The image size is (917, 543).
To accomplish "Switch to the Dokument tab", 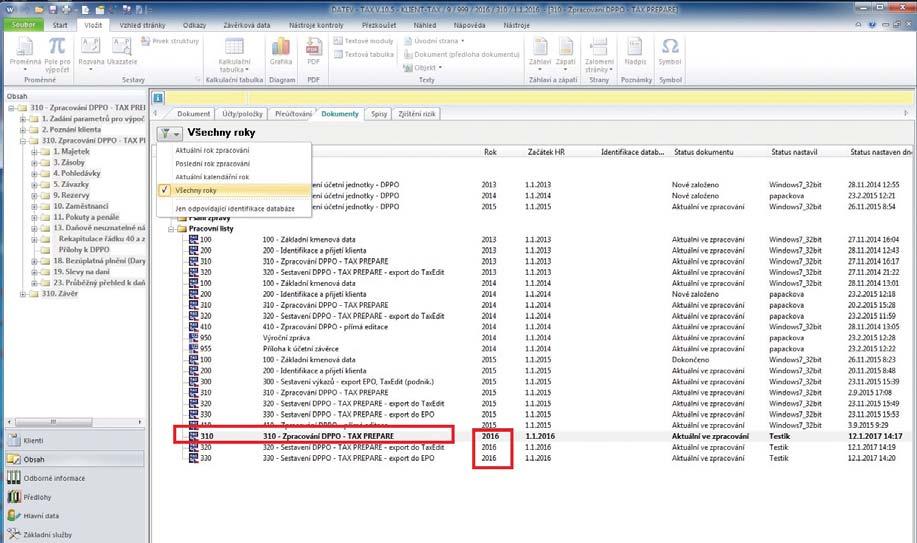I will pyautogui.click(x=193, y=114).
